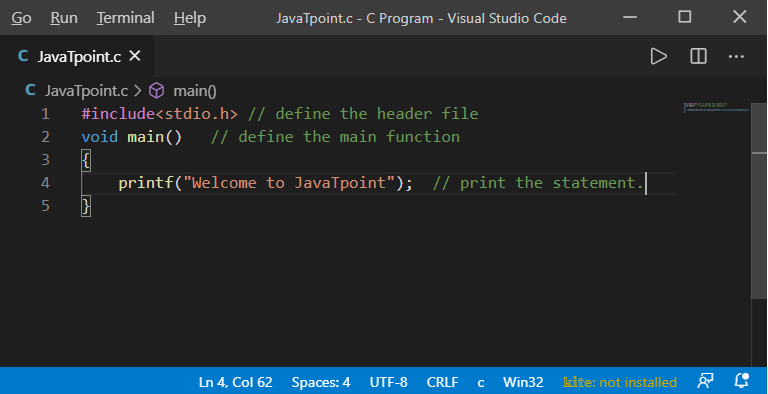Image resolution: width=768 pixels, height=394 pixels.
Task: Click the closing brace on line 5
Action: (86, 206)
